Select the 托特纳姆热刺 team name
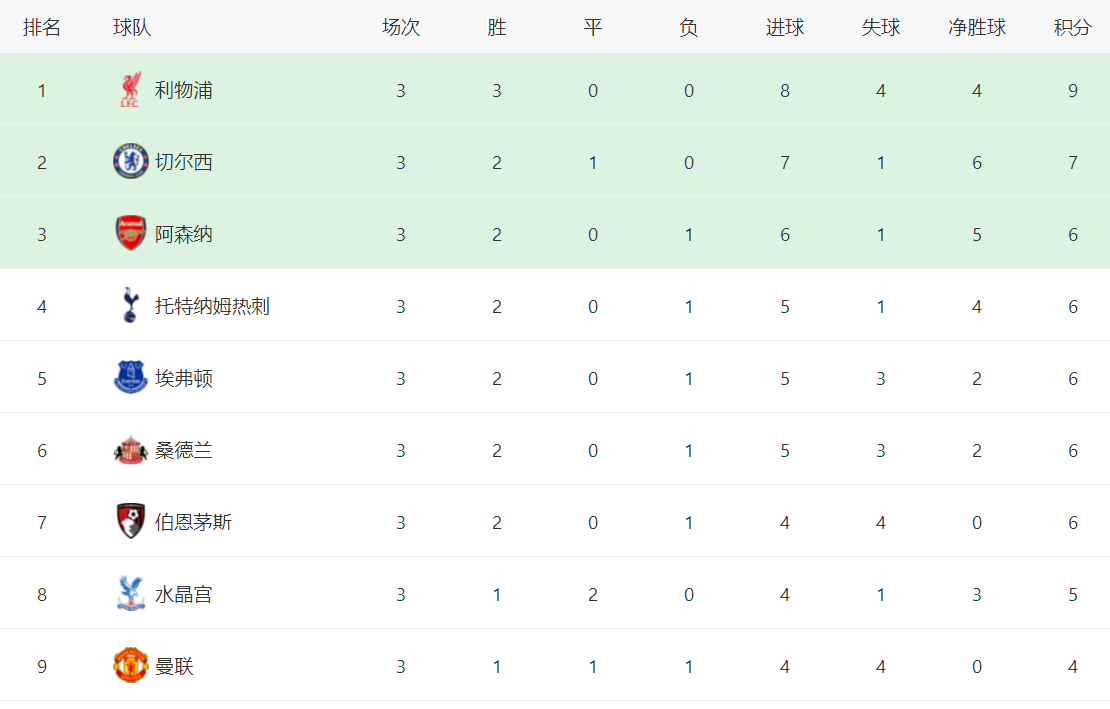 pyautogui.click(x=212, y=306)
